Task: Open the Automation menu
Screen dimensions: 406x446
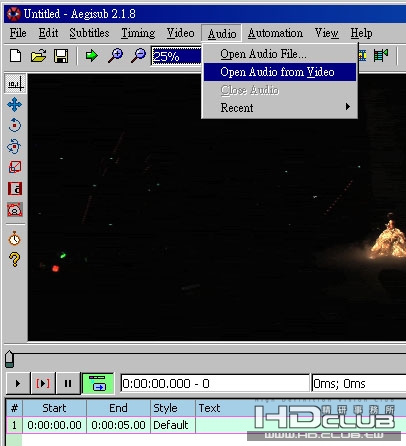Action: [x=275, y=33]
